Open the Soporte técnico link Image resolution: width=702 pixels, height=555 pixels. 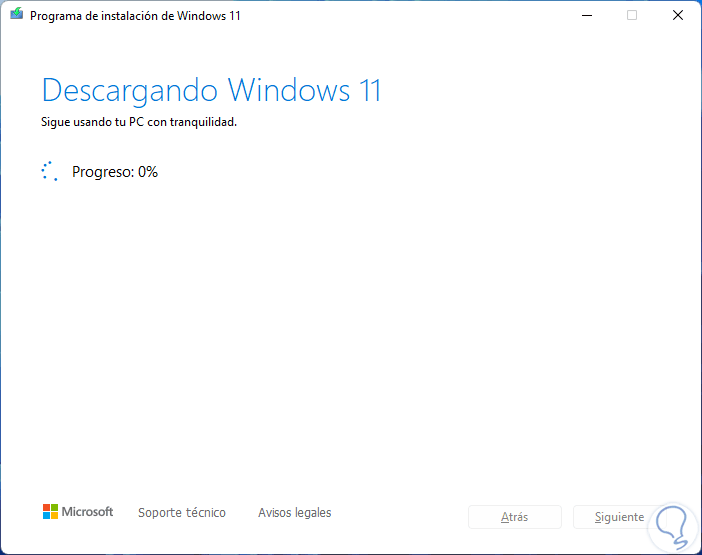tap(182, 512)
